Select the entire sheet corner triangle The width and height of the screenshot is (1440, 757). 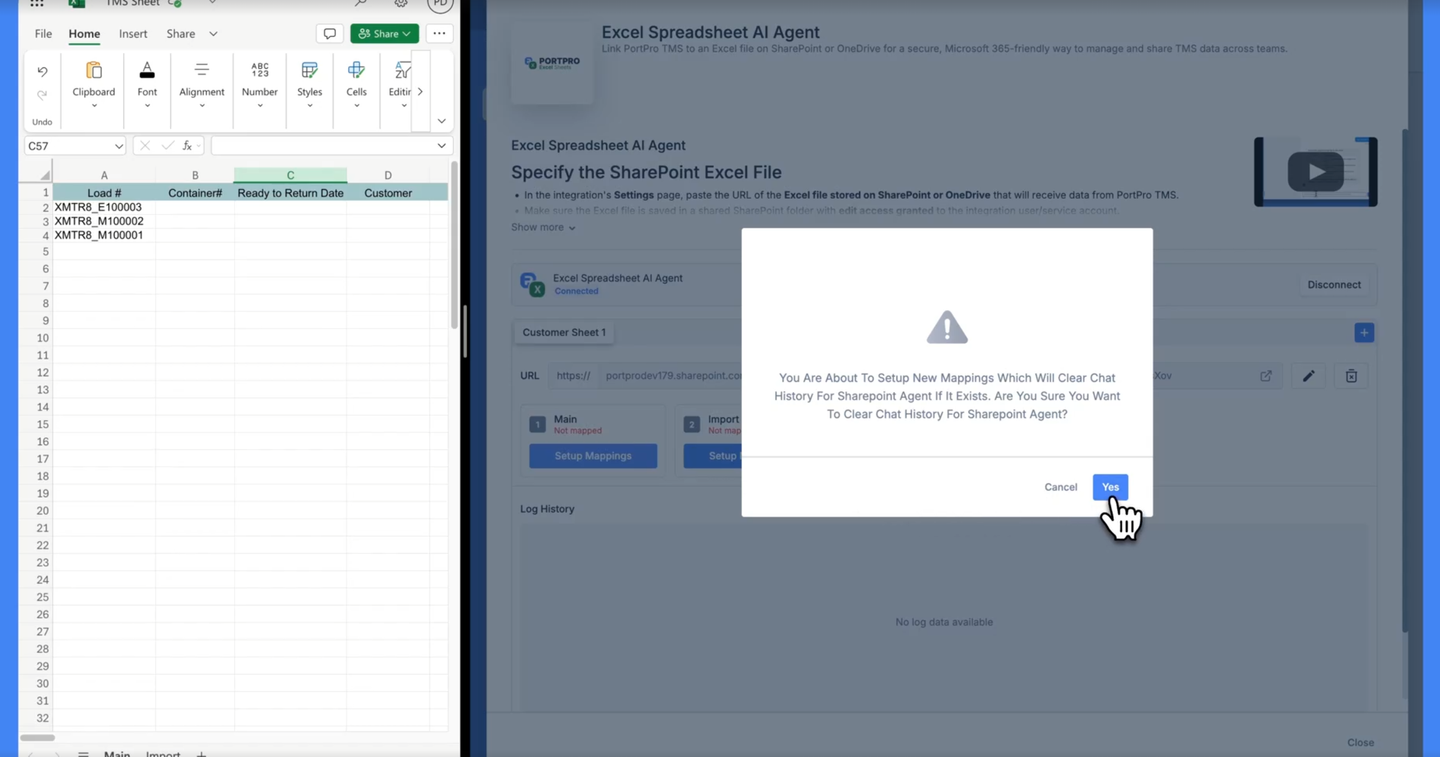pyautogui.click(x=44, y=175)
